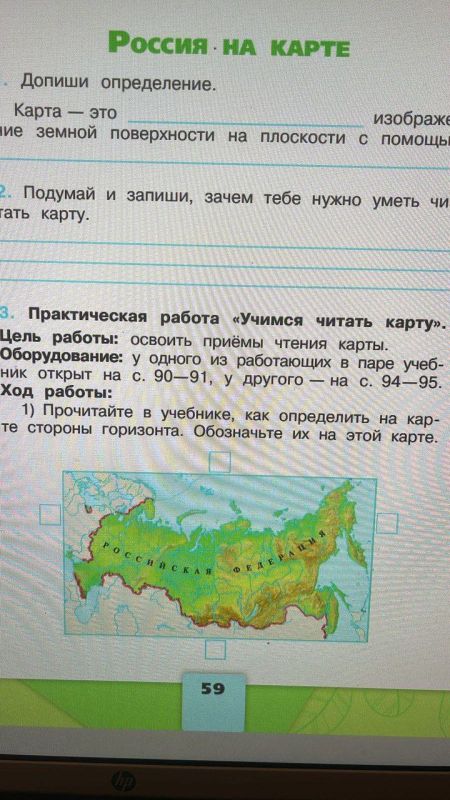The height and width of the screenshot is (800, 450).
Task: Click the map of the Russian Federation
Action: [x=219, y=556]
